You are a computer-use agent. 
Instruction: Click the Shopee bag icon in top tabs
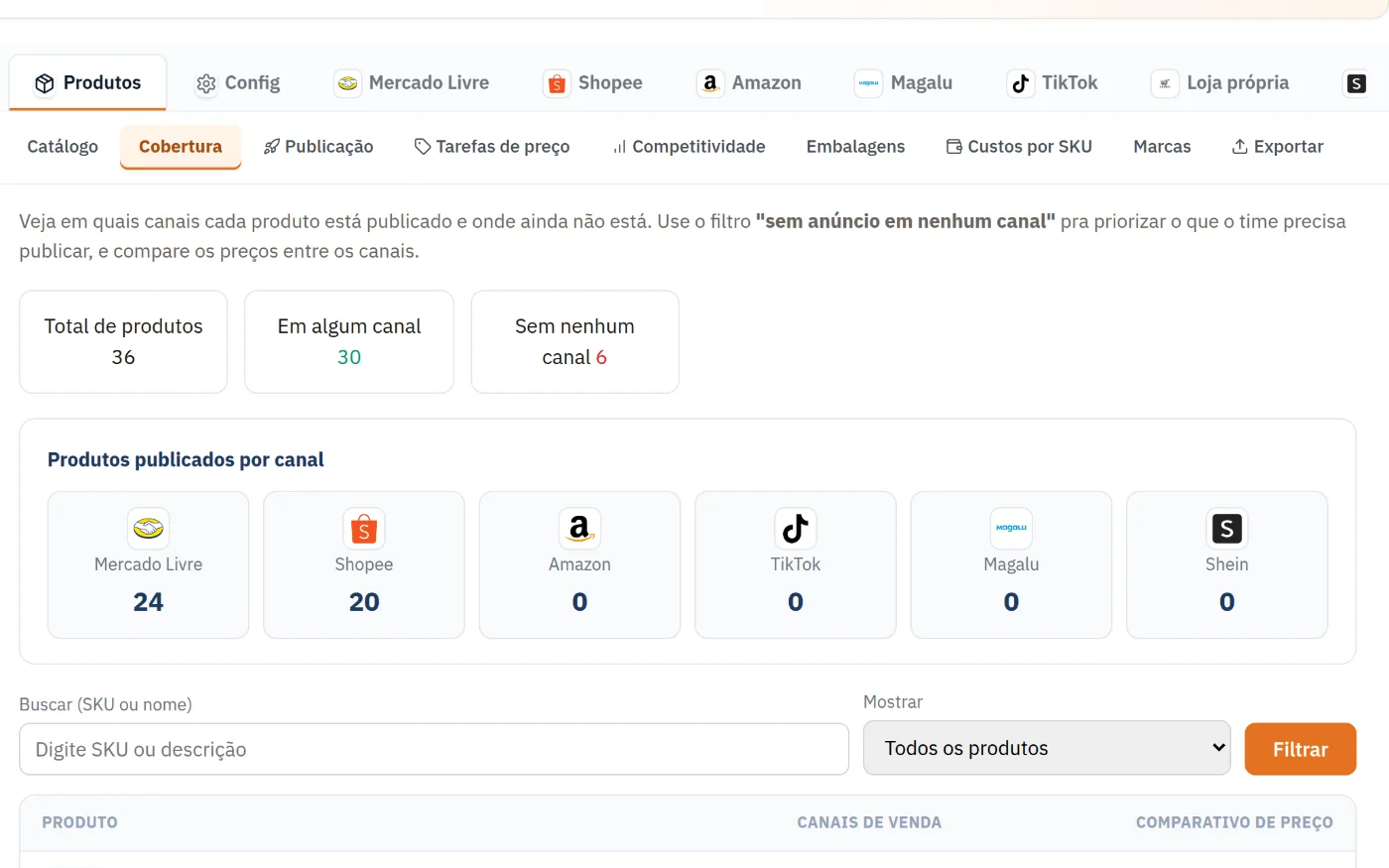557,83
